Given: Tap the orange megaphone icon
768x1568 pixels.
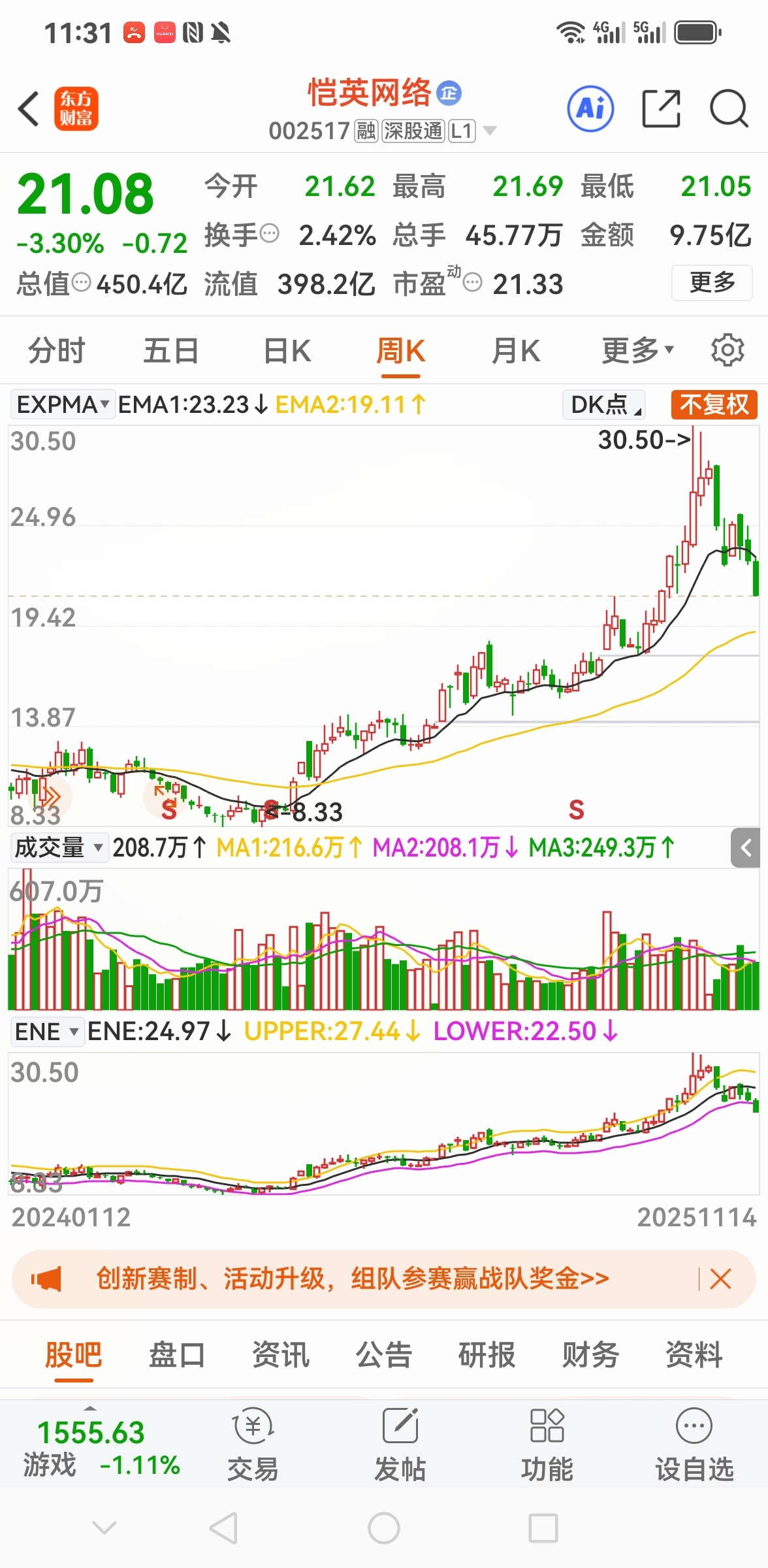Looking at the screenshot, I should point(46,1279).
